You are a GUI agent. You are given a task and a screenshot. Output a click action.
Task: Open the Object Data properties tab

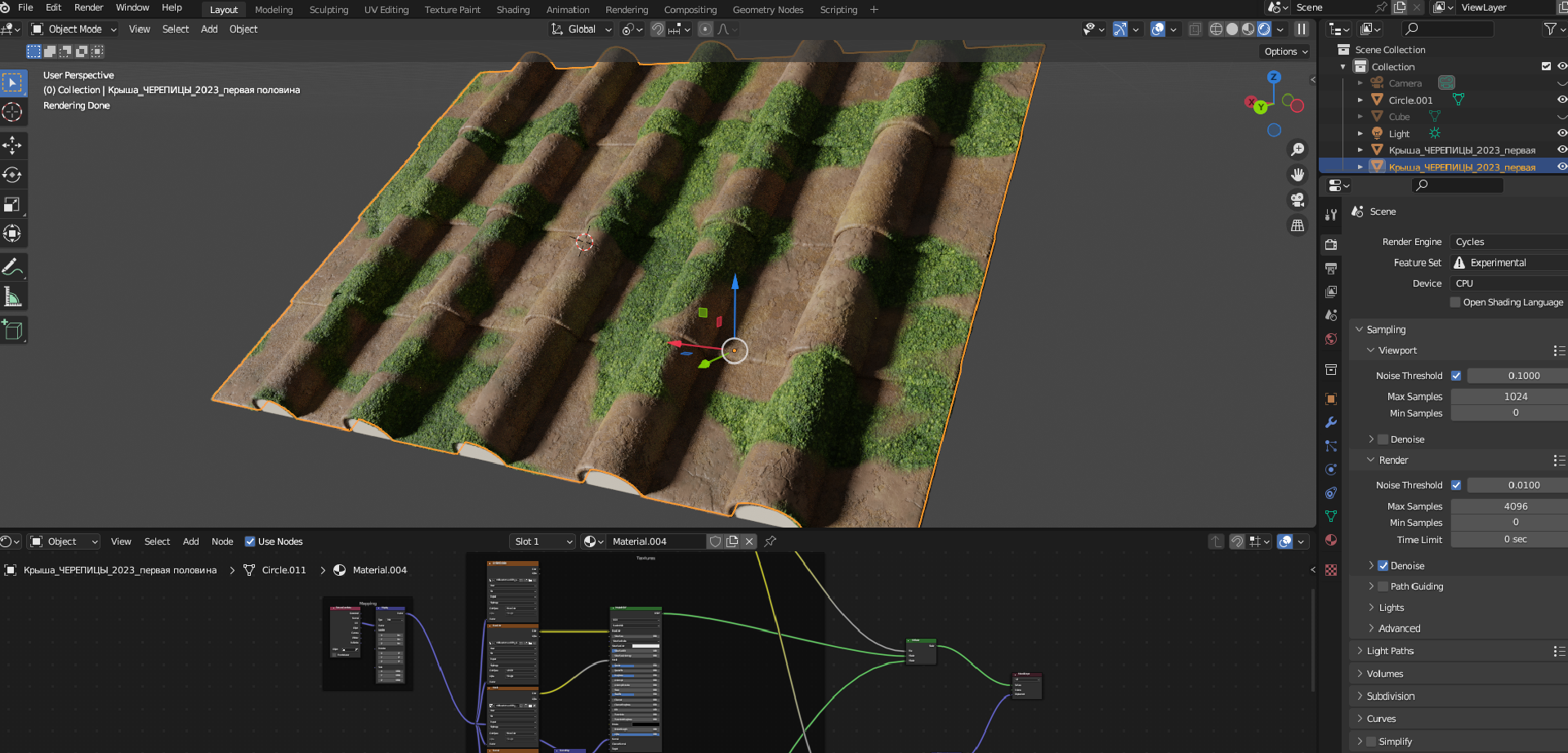click(x=1331, y=516)
